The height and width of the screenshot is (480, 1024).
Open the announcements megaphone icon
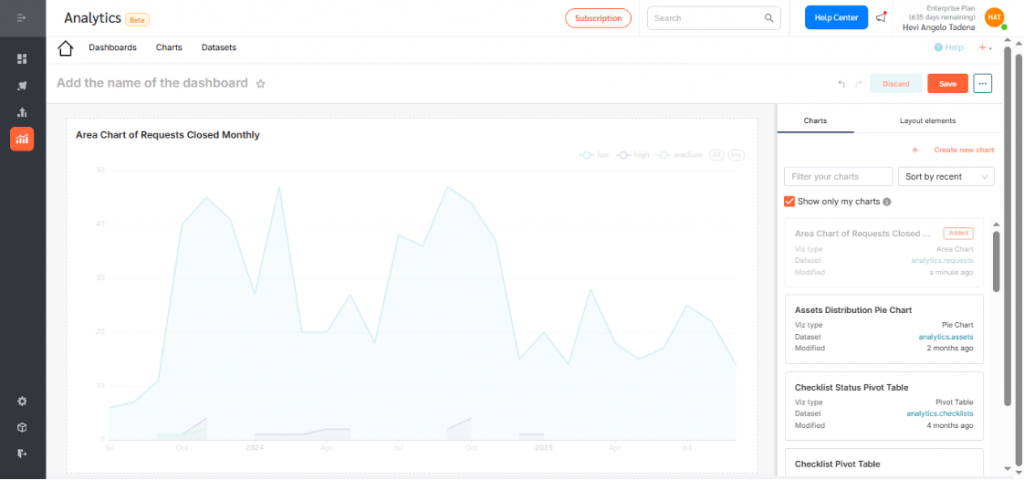pos(880,18)
